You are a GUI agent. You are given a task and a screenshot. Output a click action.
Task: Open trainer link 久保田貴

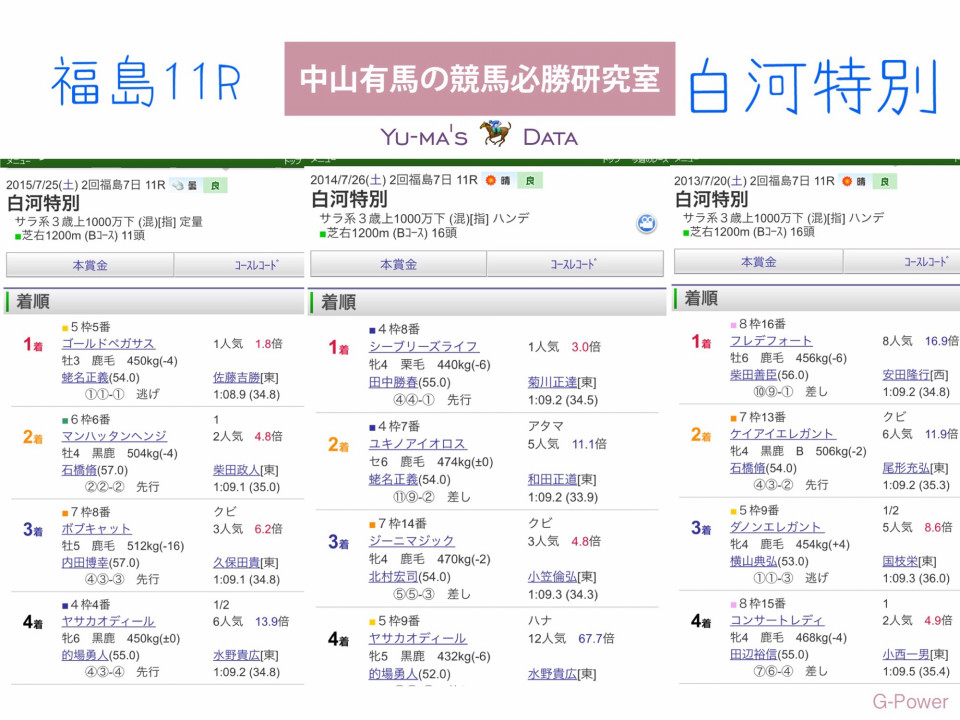click(x=236, y=563)
